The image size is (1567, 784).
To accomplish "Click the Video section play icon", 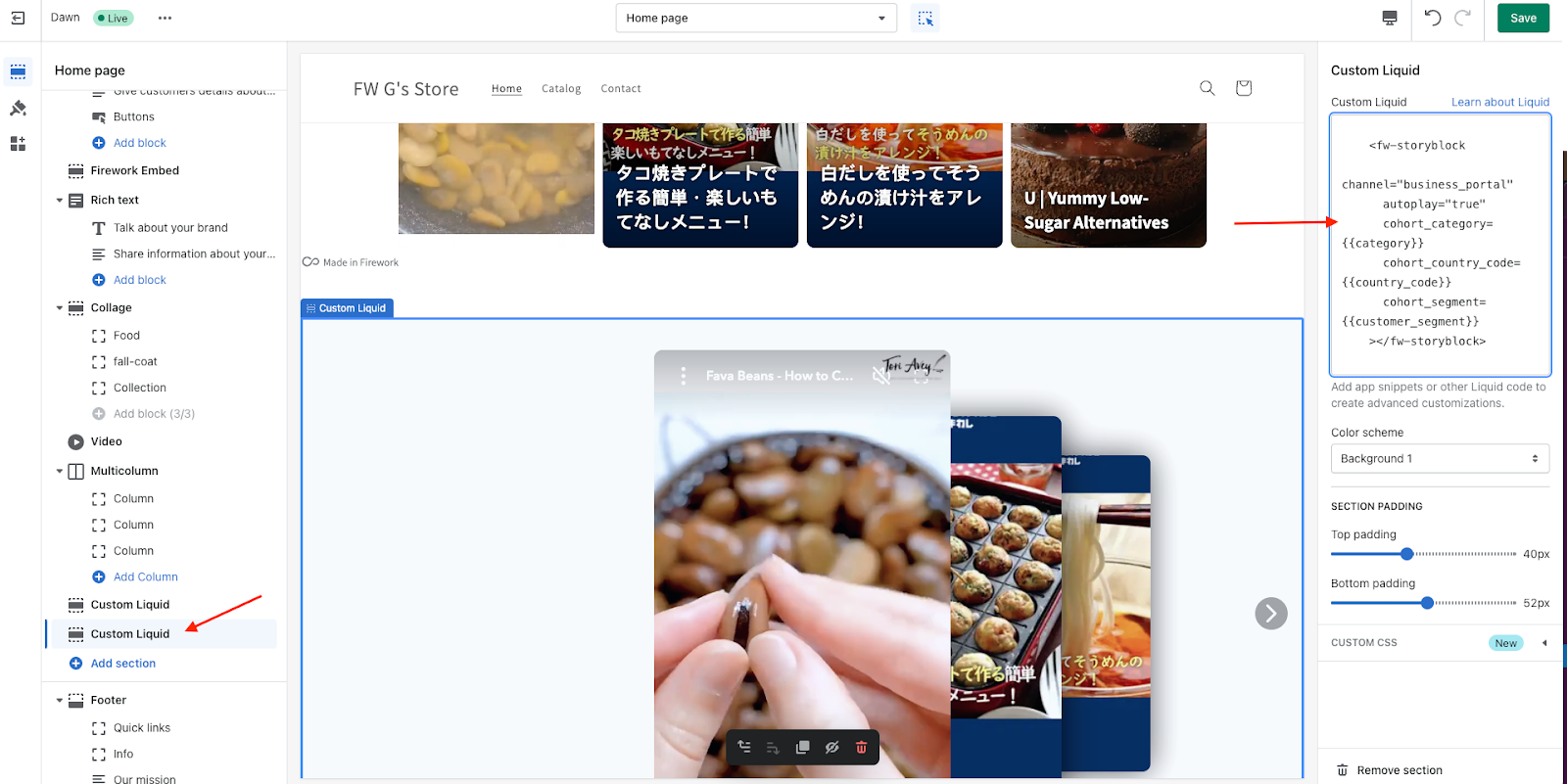I will pos(75,442).
